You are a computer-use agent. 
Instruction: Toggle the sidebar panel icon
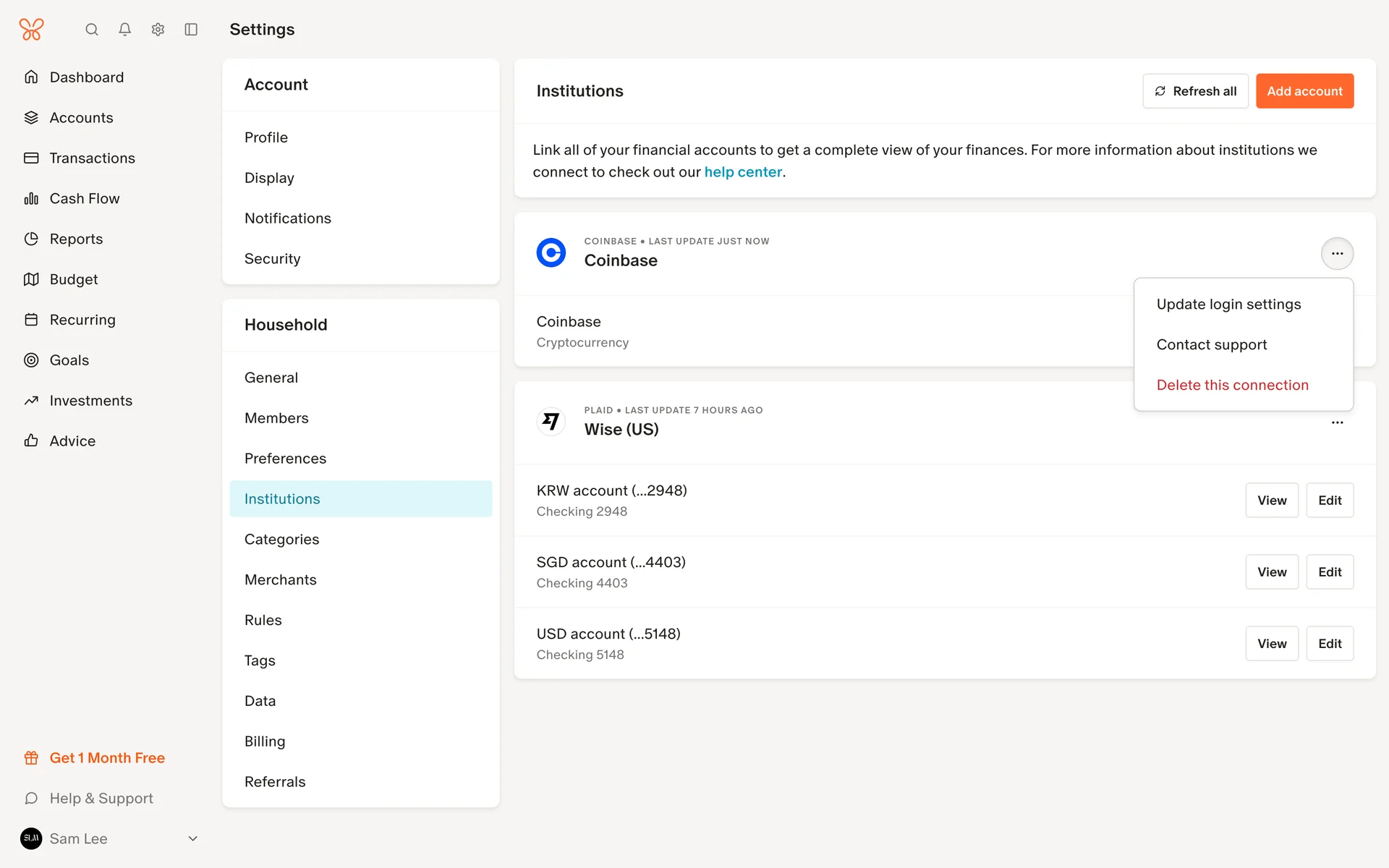point(191,30)
